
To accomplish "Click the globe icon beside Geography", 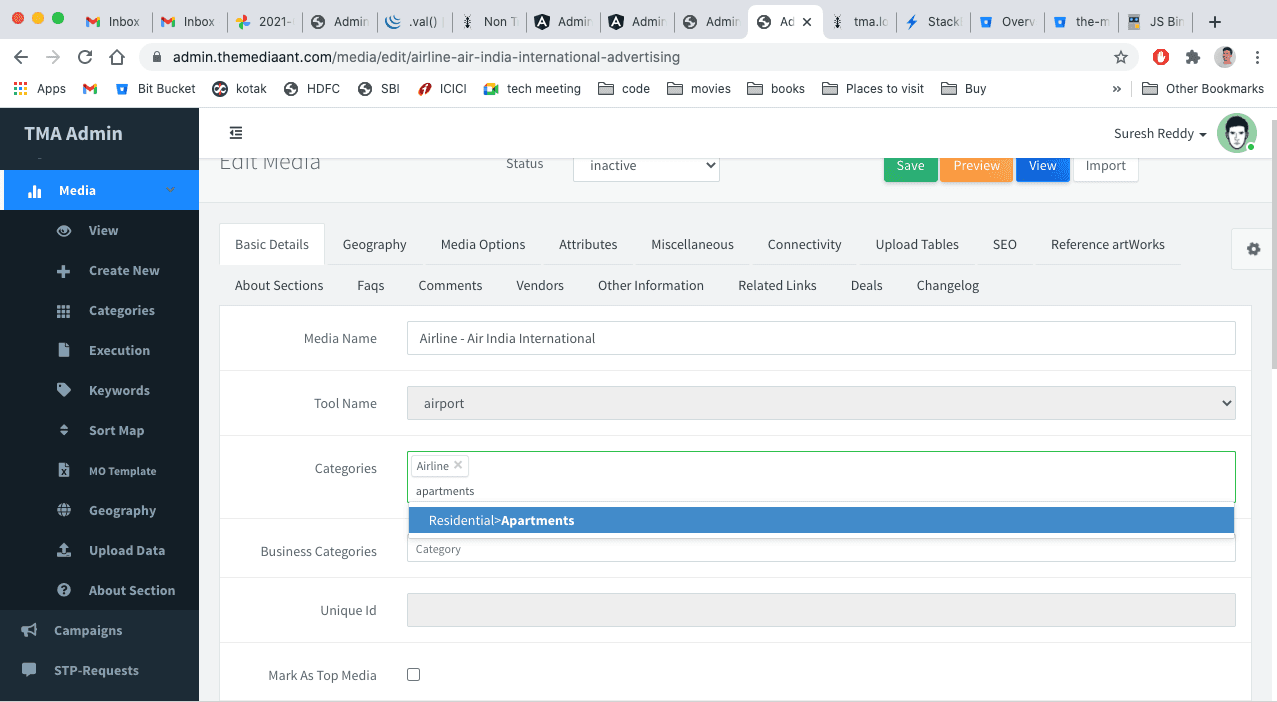I will click(64, 511).
